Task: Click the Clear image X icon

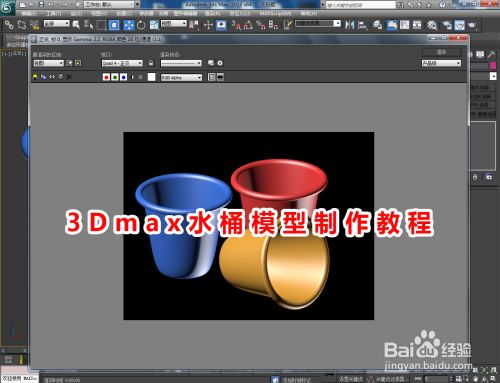Action: (69, 77)
